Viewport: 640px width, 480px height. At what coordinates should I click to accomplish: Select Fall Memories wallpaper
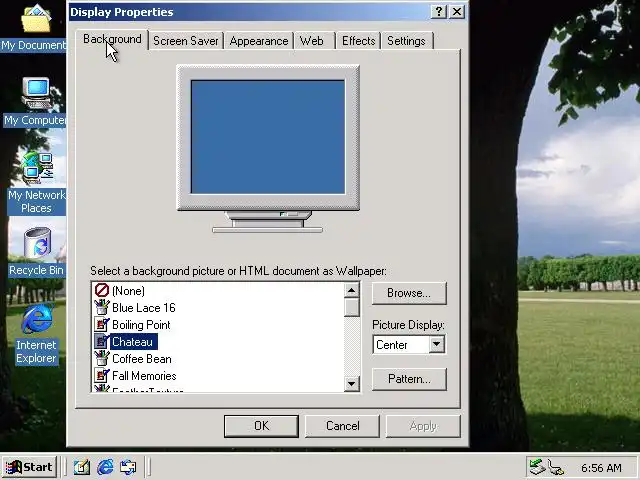pyautogui.click(x=144, y=376)
